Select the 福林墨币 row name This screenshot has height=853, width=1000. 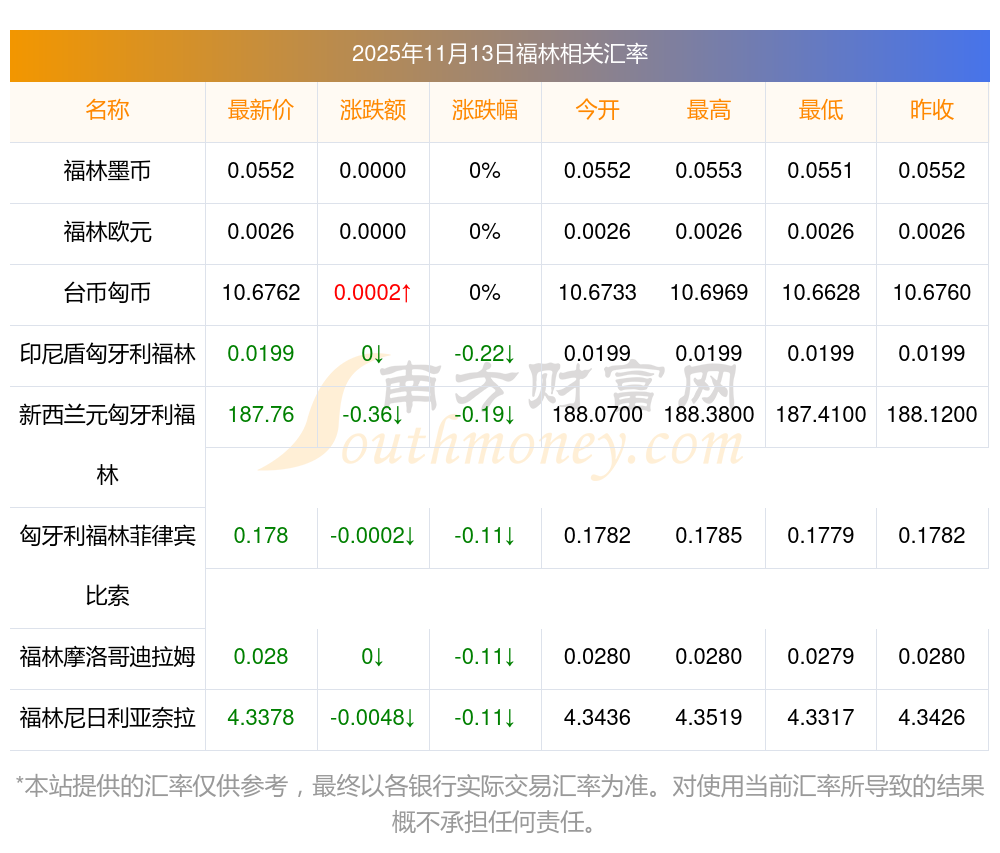[x=107, y=171]
